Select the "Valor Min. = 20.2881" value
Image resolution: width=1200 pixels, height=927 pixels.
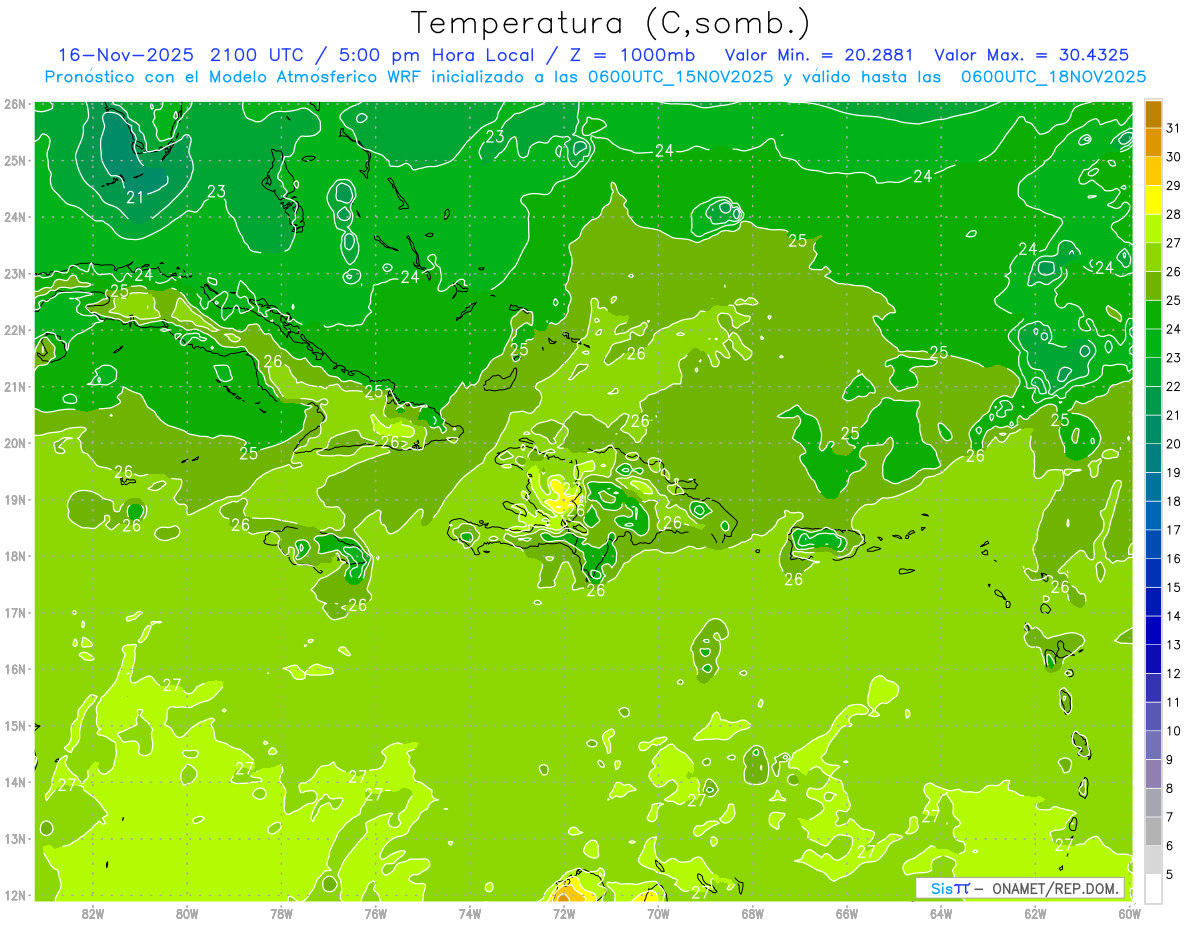[x=819, y=55]
